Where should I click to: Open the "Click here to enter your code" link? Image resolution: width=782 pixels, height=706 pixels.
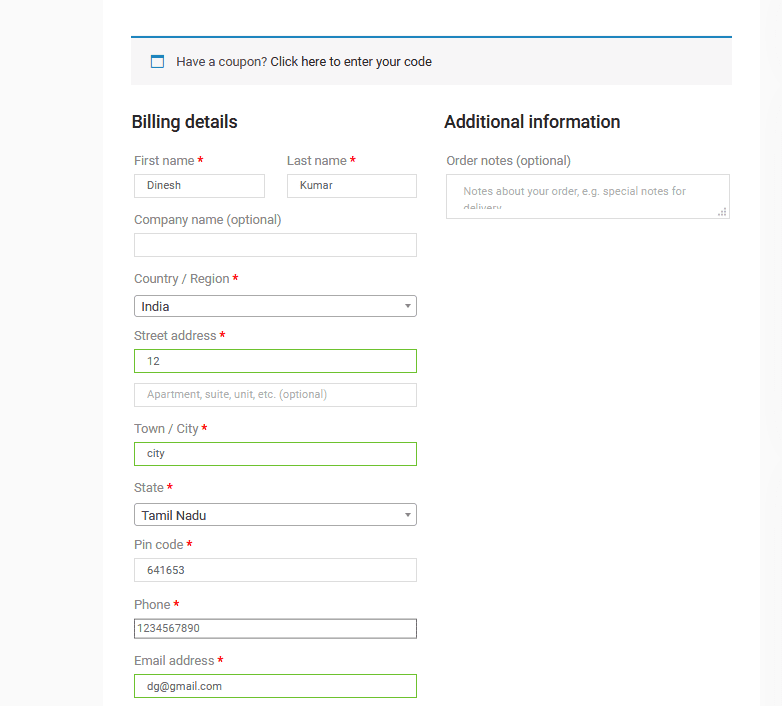350,61
